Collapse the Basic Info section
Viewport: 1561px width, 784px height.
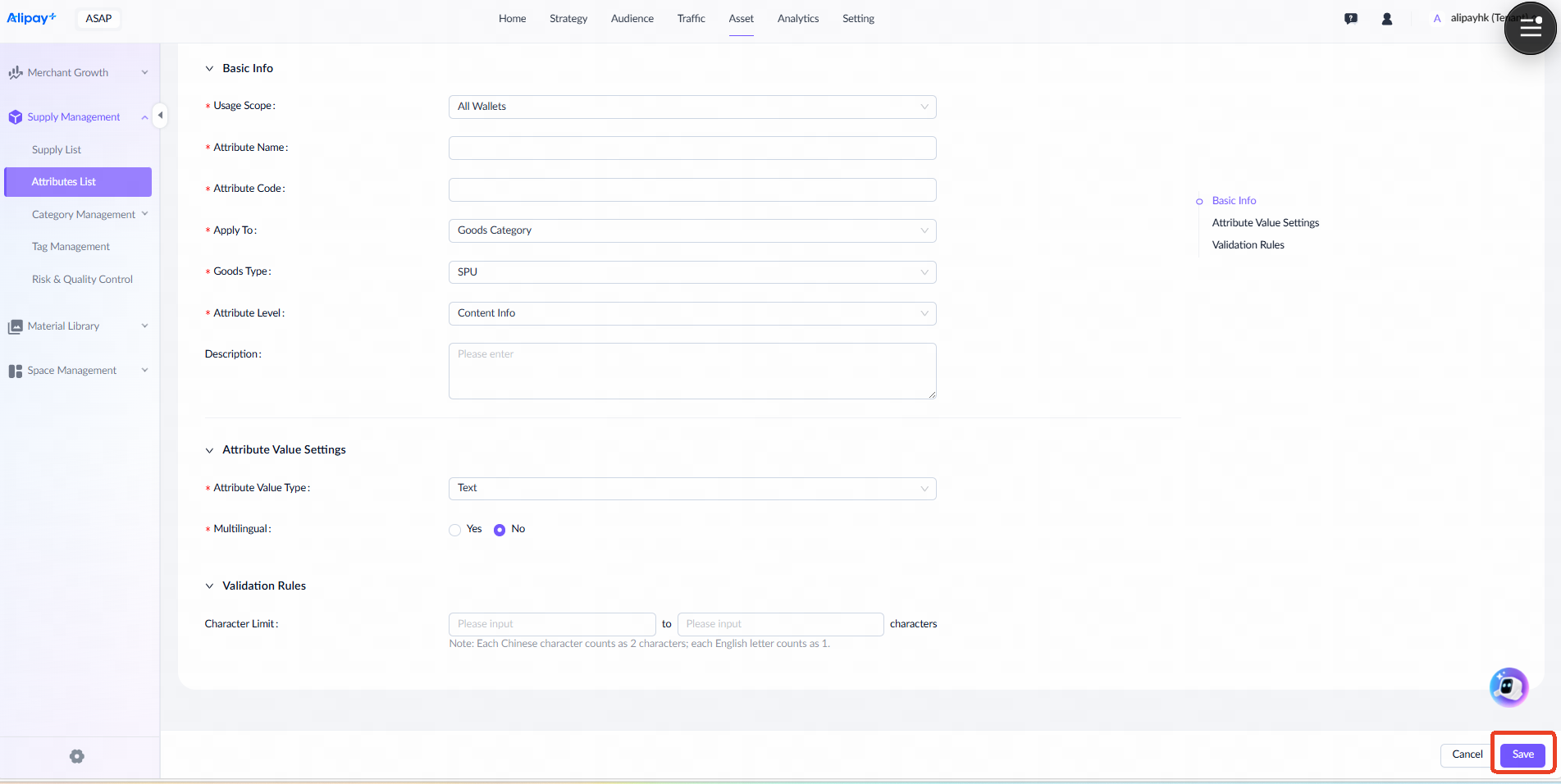(209, 69)
